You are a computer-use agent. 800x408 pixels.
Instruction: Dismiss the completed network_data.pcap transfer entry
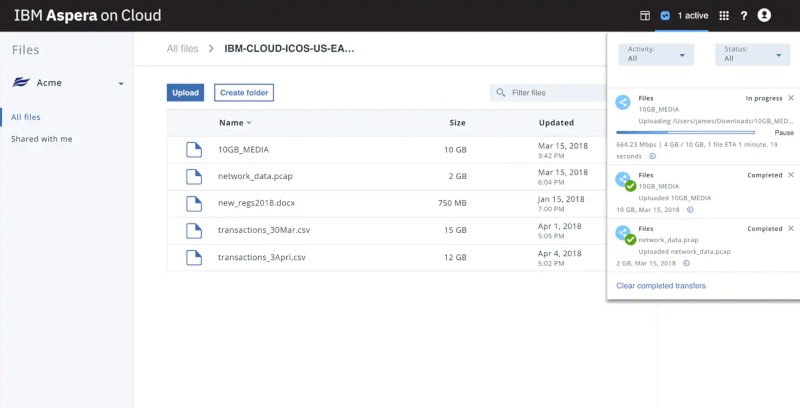pos(791,228)
